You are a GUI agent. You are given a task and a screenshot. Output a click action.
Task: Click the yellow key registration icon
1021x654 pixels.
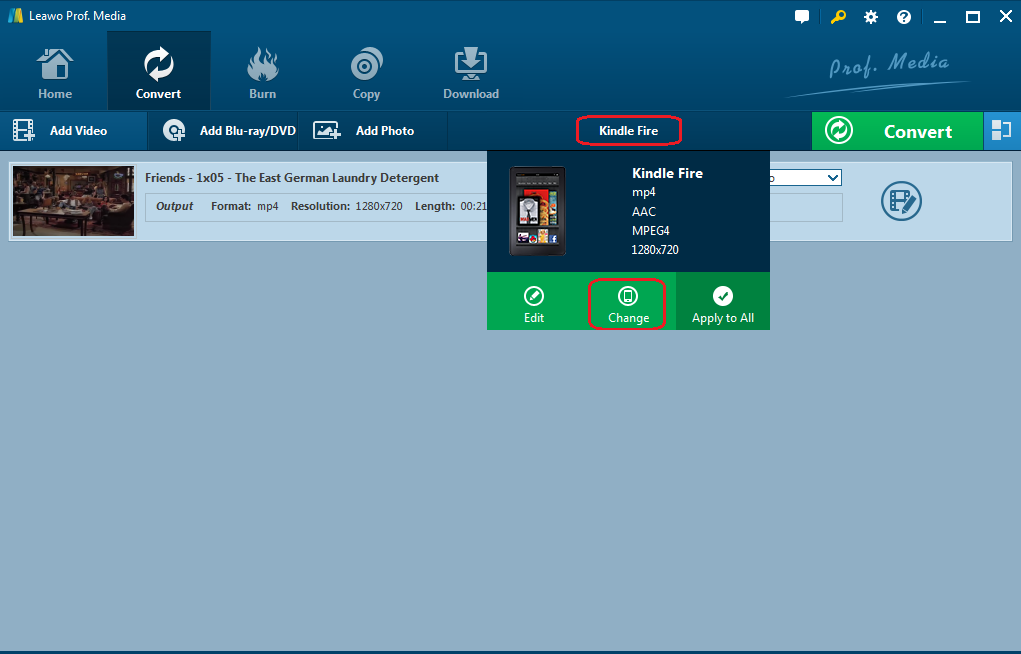point(836,17)
